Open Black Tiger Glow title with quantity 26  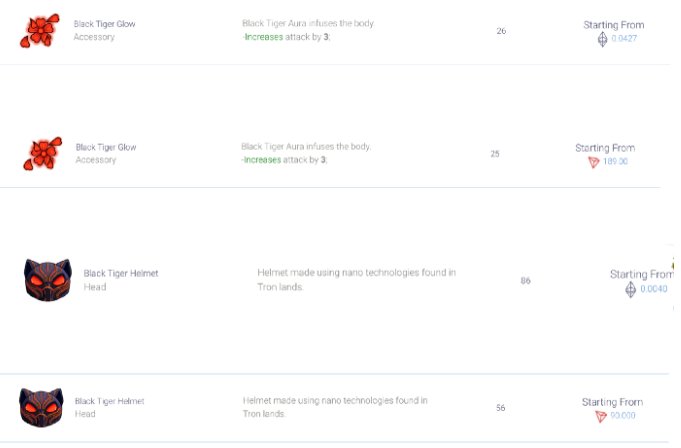105,24
